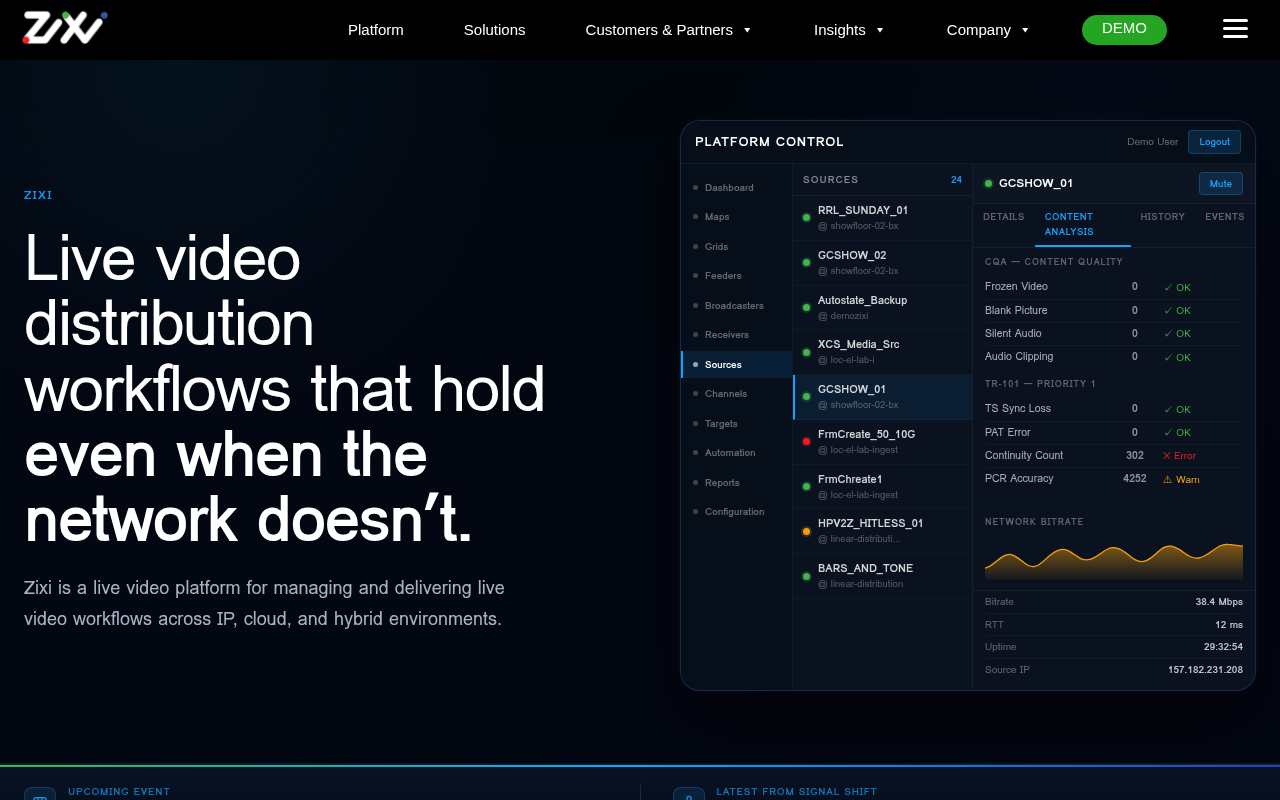The width and height of the screenshot is (1280, 800).
Task: Click the network bitrate graph
Action: coord(1114,561)
